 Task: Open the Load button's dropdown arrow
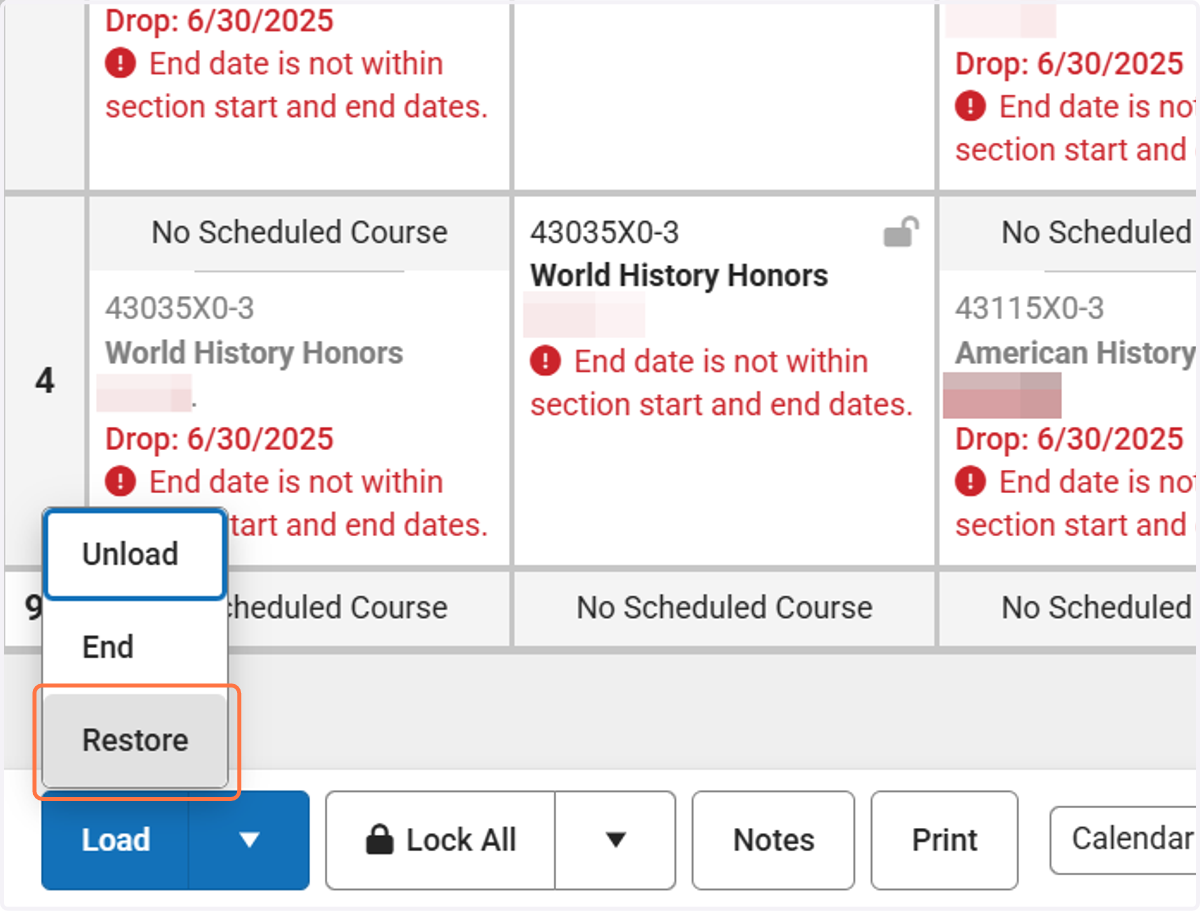tap(249, 840)
